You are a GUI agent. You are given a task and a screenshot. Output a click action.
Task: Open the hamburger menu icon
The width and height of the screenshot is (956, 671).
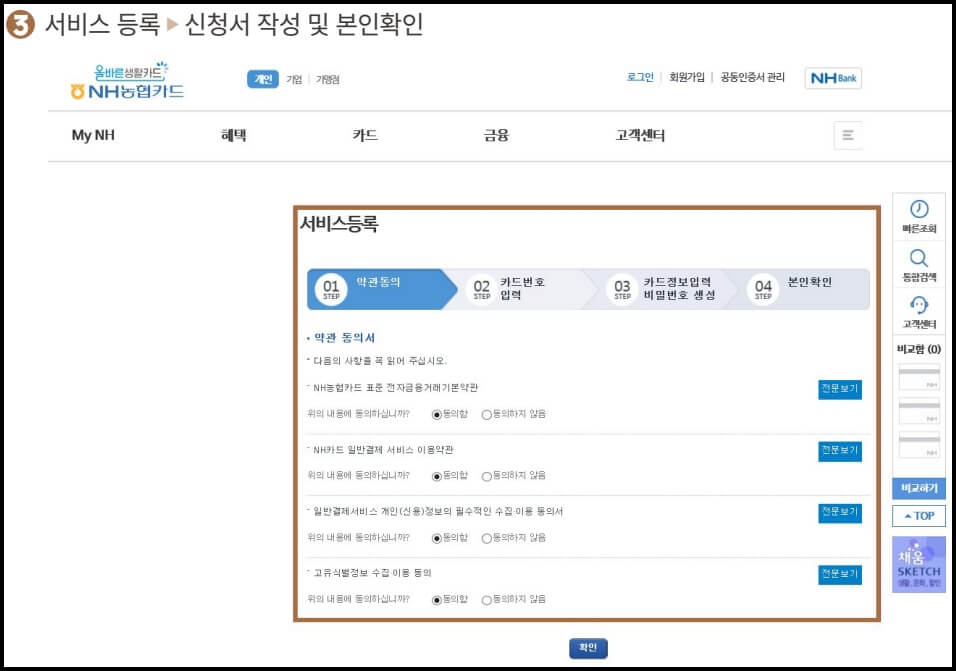coord(847,135)
